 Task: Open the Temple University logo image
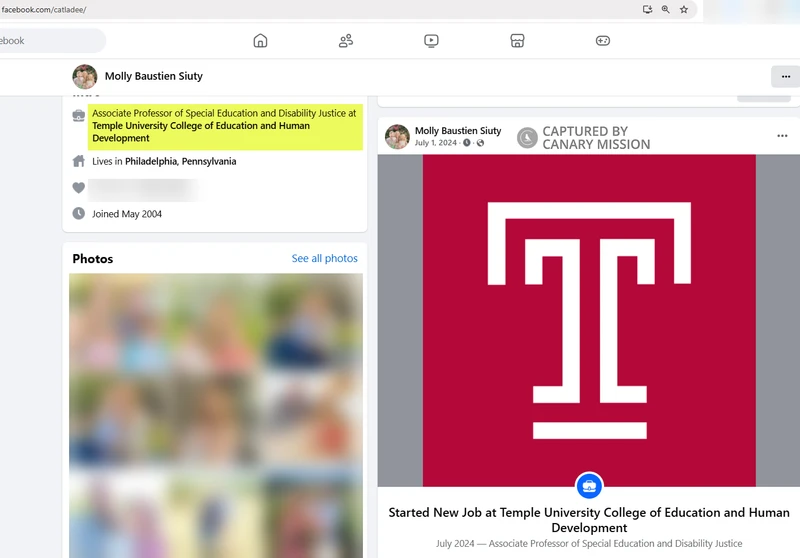click(589, 320)
